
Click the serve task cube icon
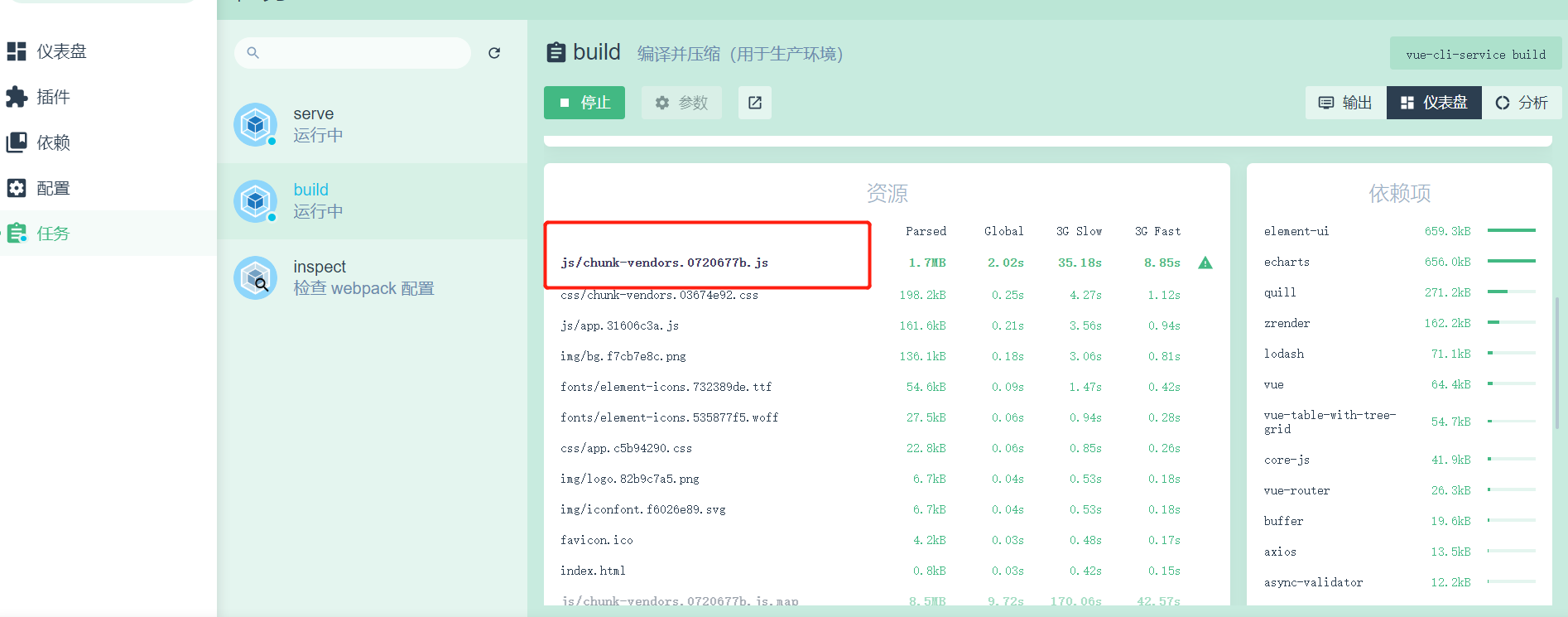pyautogui.click(x=255, y=125)
